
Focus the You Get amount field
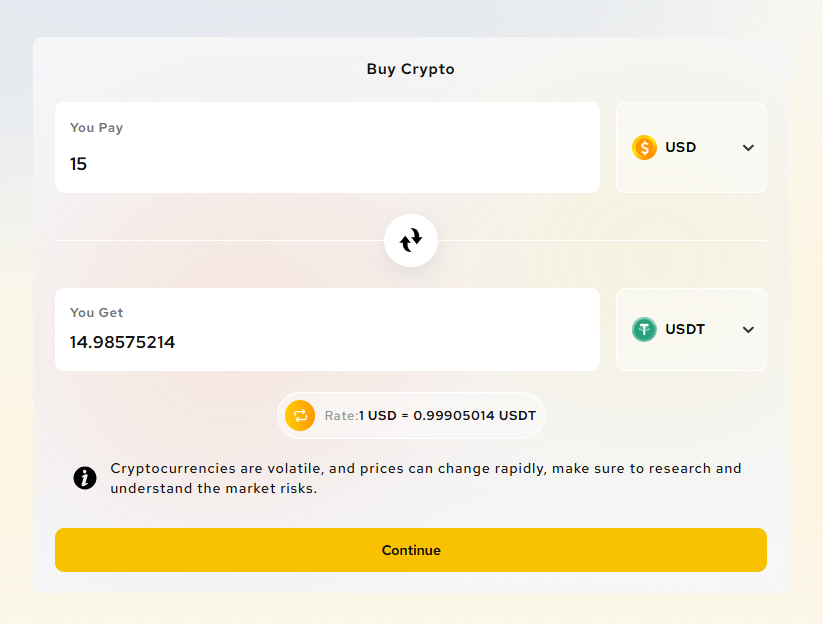coord(327,342)
